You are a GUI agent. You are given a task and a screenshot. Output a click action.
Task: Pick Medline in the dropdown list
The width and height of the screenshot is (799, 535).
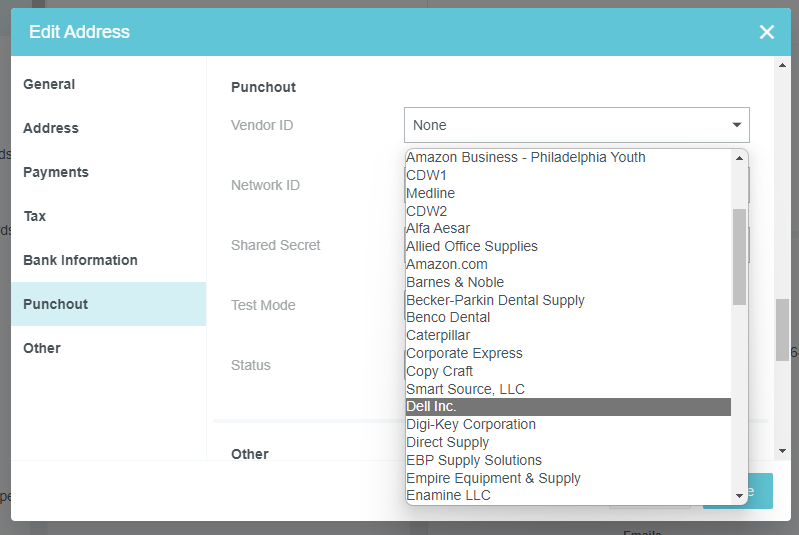pyautogui.click(x=430, y=193)
